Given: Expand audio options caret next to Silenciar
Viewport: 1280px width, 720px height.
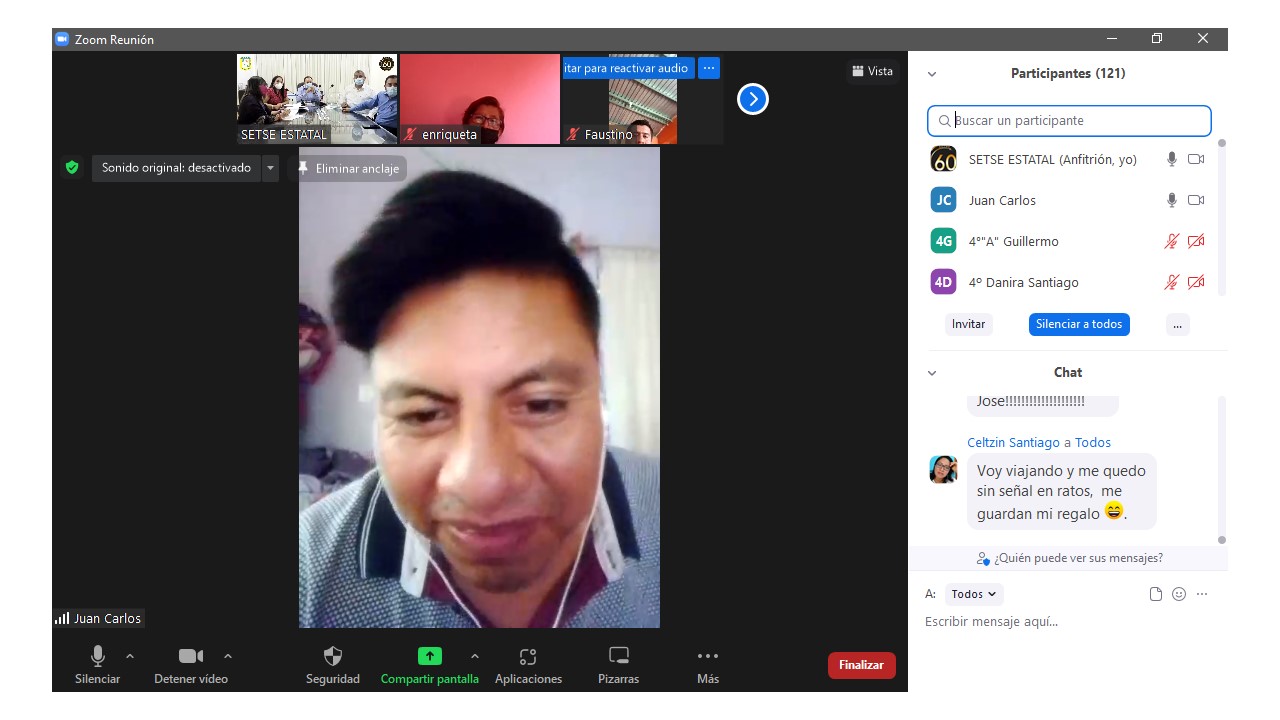Looking at the screenshot, I should [130, 656].
